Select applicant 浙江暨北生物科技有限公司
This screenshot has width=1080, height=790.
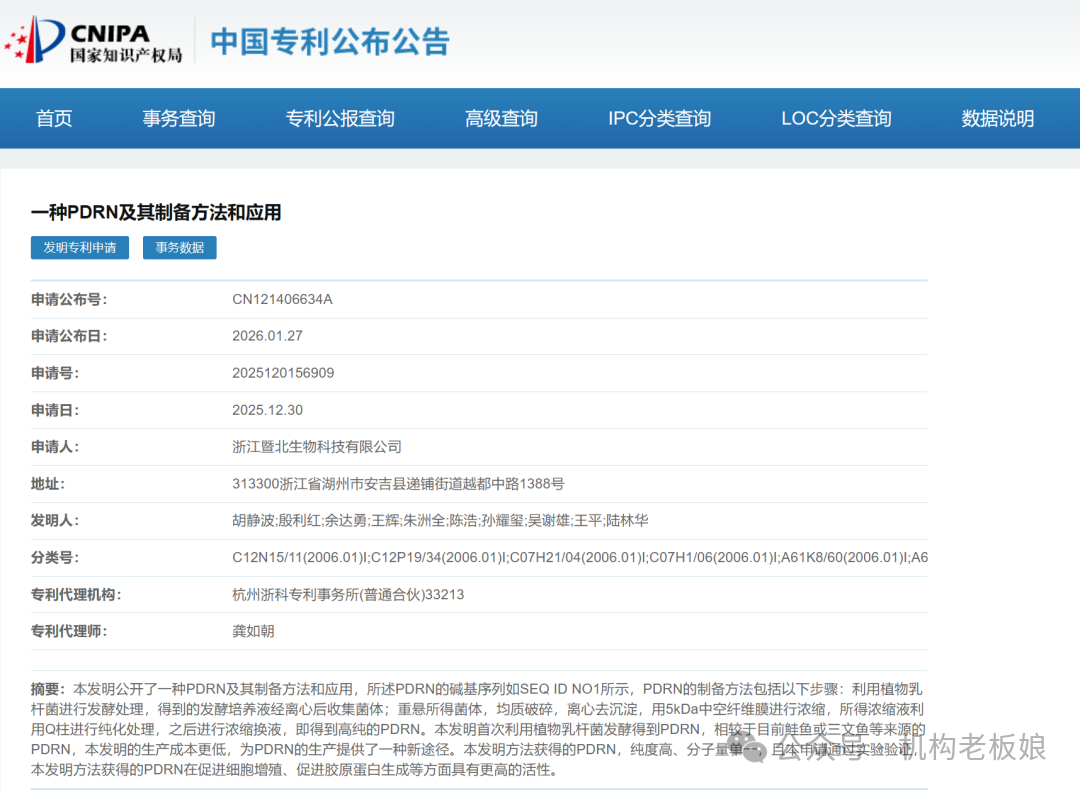click(316, 446)
